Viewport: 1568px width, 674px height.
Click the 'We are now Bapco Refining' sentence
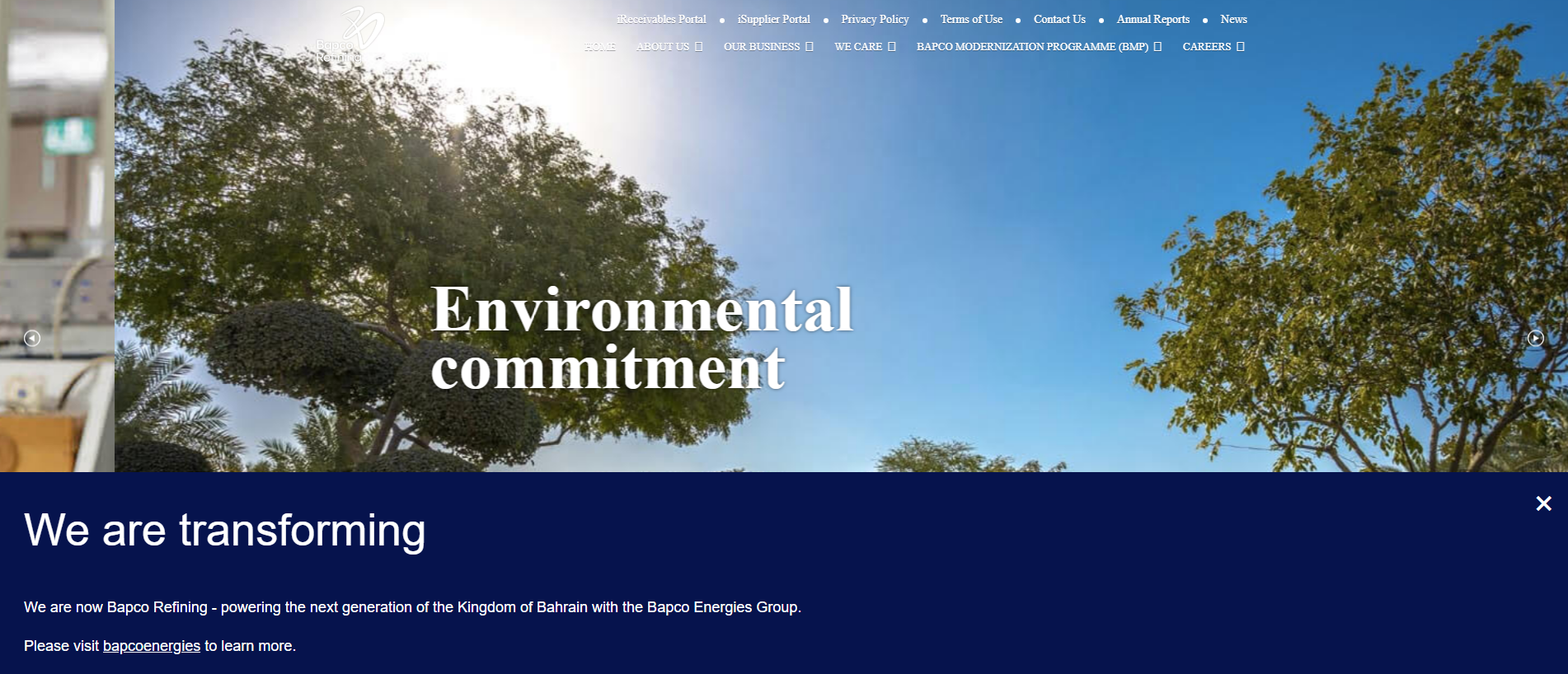(412, 607)
